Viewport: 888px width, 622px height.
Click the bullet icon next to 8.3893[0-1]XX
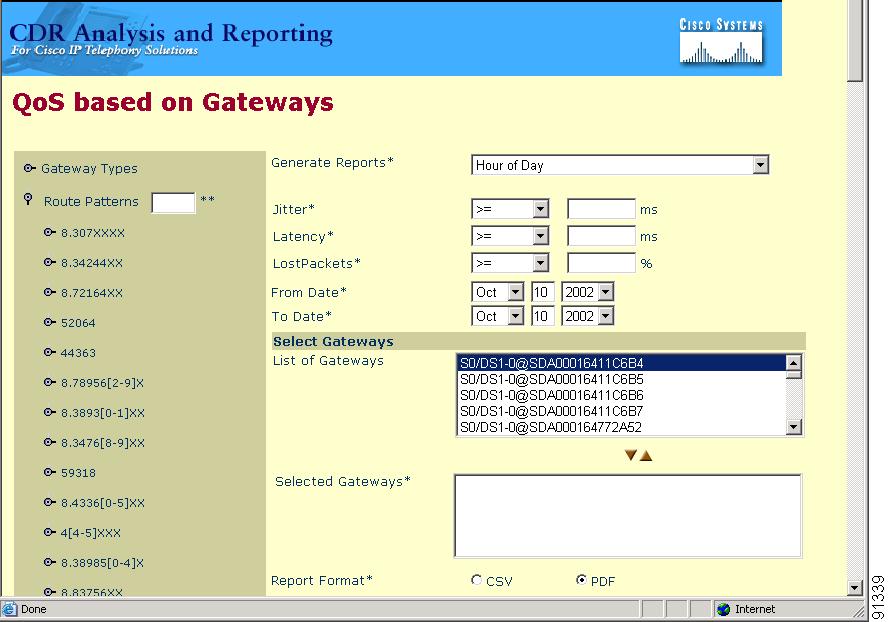[x=50, y=412]
